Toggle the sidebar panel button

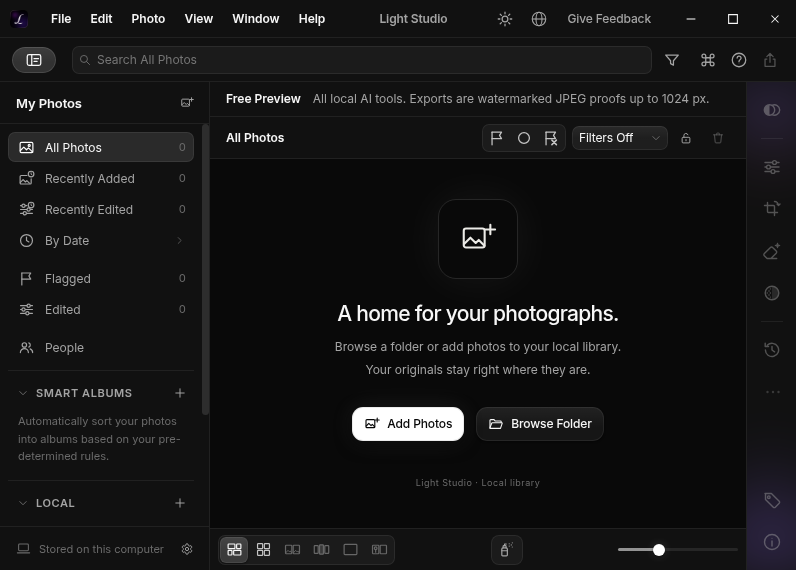[x=34, y=60]
